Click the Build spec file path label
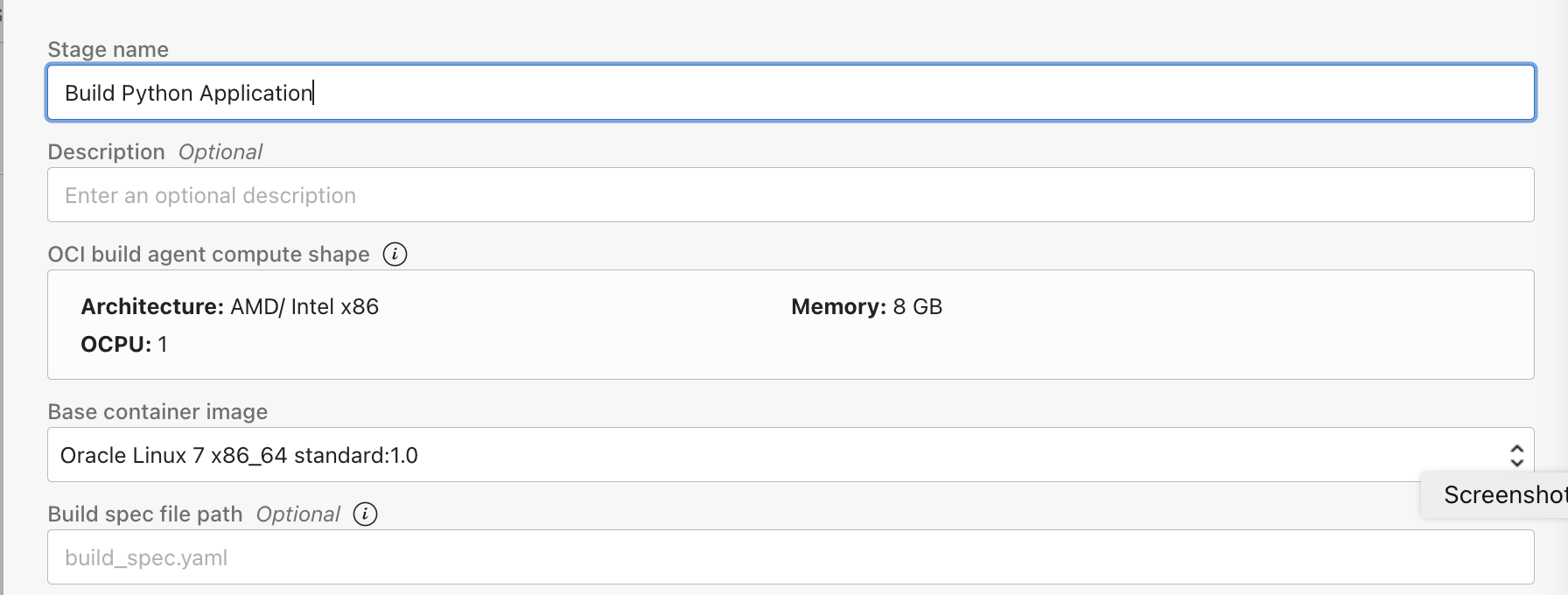1568x595 pixels. (144, 514)
